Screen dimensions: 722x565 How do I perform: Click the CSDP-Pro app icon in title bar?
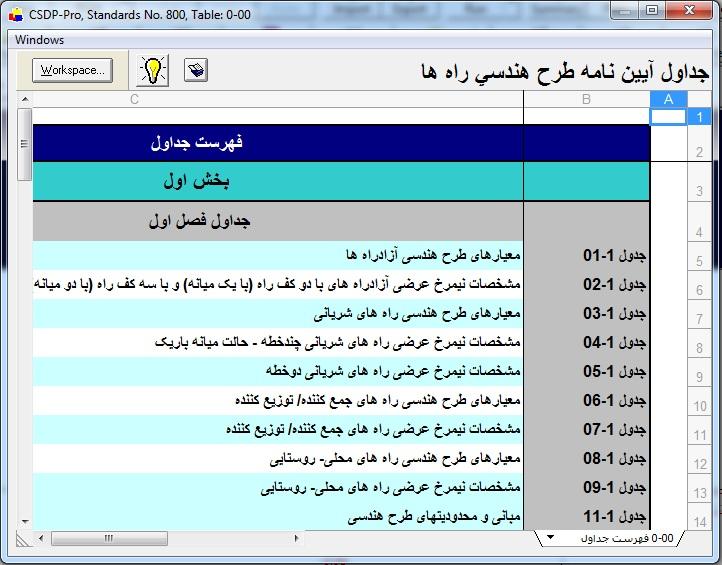pos(16,15)
